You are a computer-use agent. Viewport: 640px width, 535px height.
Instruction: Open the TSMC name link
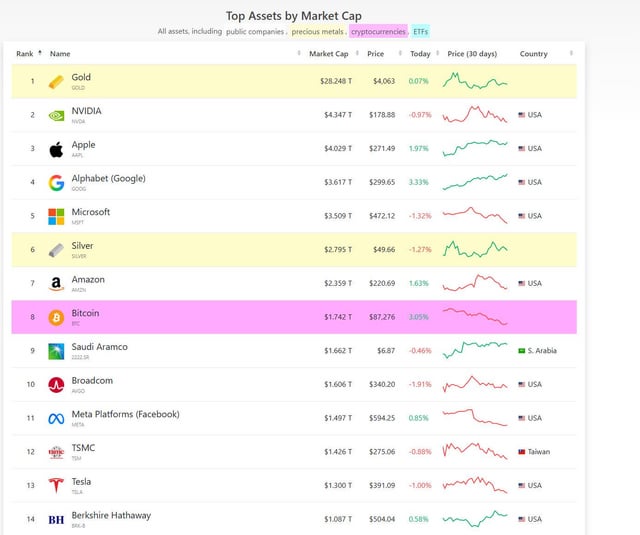[x=83, y=448]
